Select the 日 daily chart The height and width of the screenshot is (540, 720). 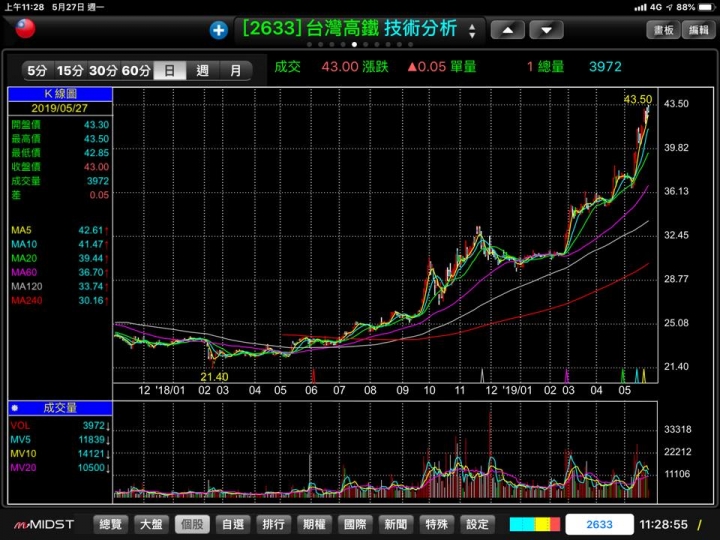click(169, 71)
